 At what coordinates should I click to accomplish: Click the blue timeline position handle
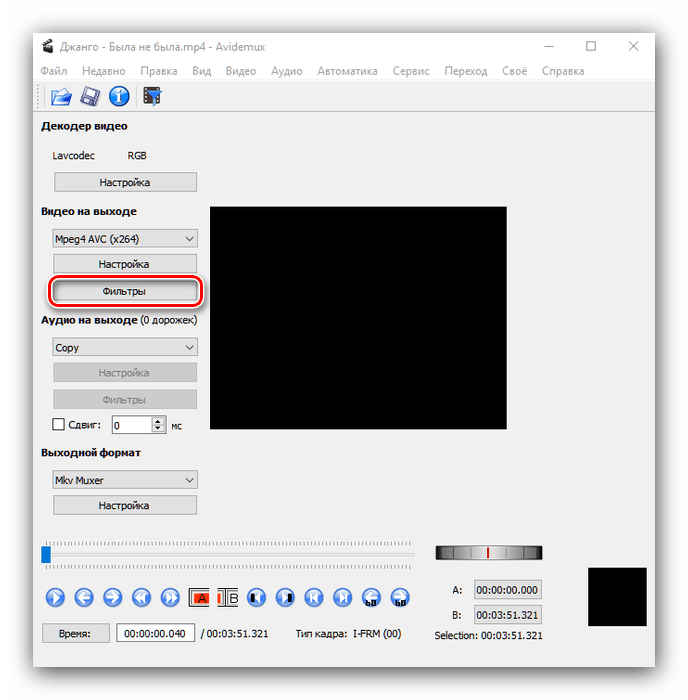tap(46, 554)
